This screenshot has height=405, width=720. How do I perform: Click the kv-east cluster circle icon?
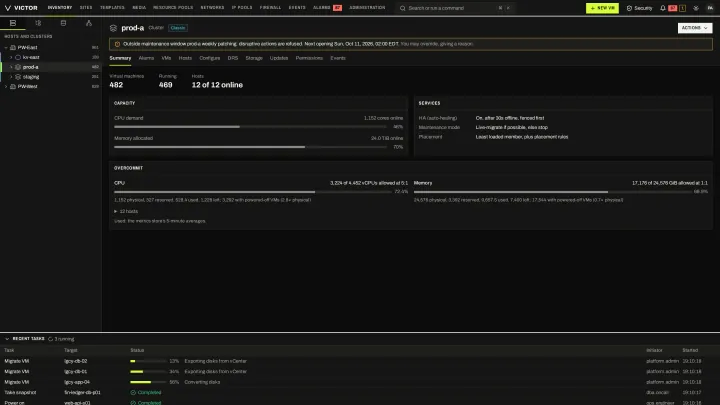click(18, 57)
